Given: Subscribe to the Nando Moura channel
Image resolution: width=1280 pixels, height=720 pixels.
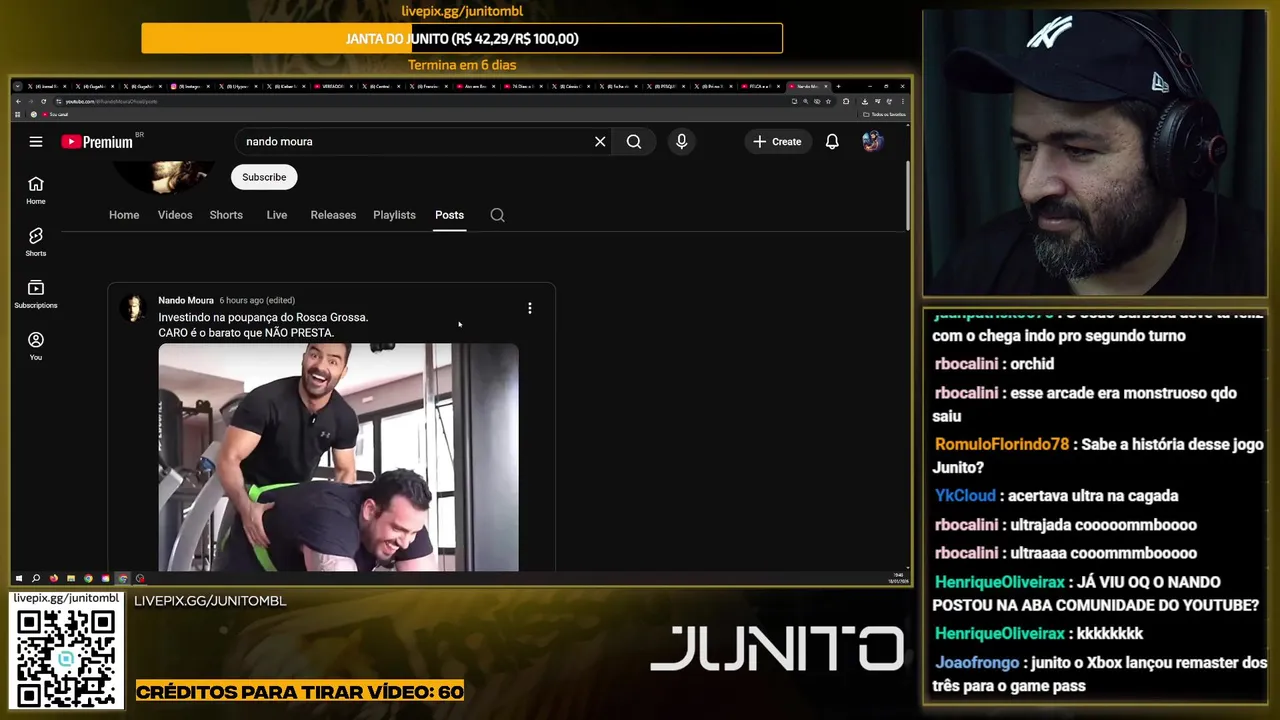Looking at the screenshot, I should click(264, 177).
